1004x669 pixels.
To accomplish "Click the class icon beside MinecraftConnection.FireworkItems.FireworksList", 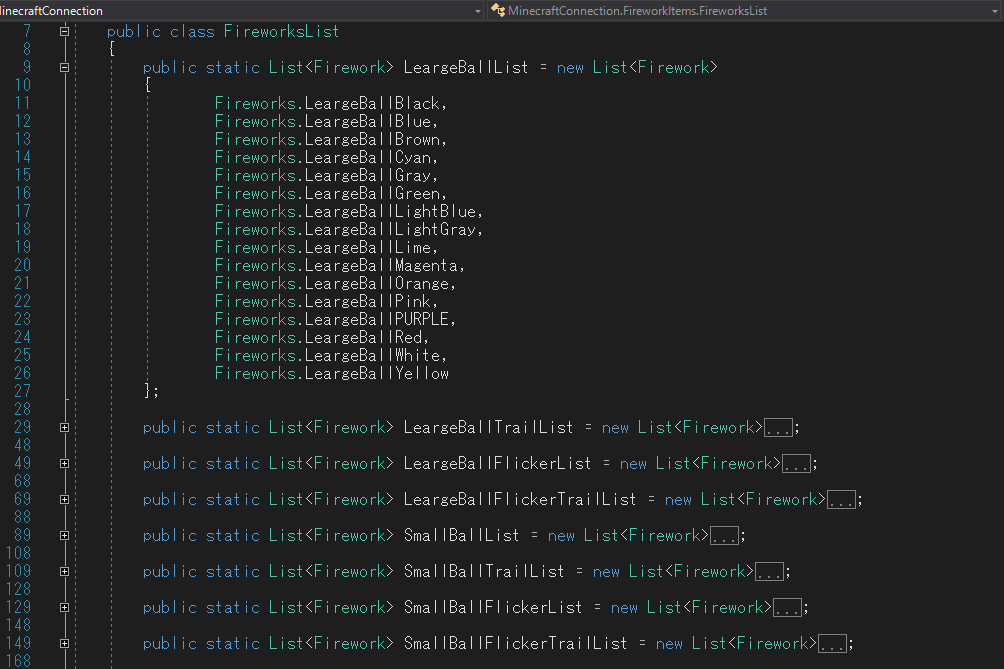I will 498,10.
